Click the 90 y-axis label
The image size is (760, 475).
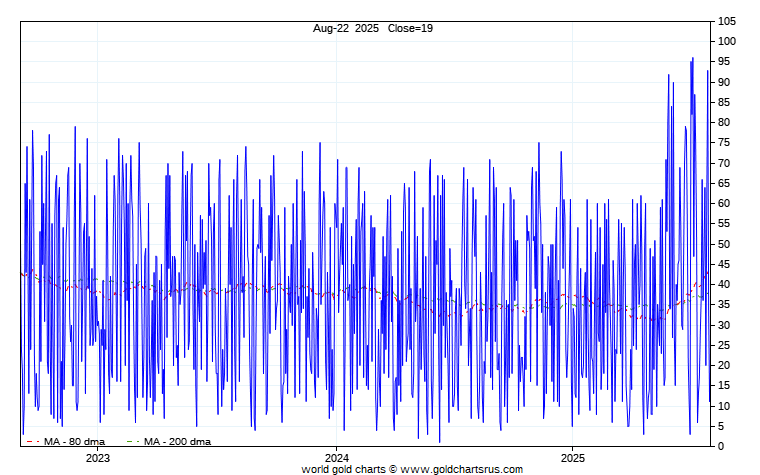pos(724,82)
